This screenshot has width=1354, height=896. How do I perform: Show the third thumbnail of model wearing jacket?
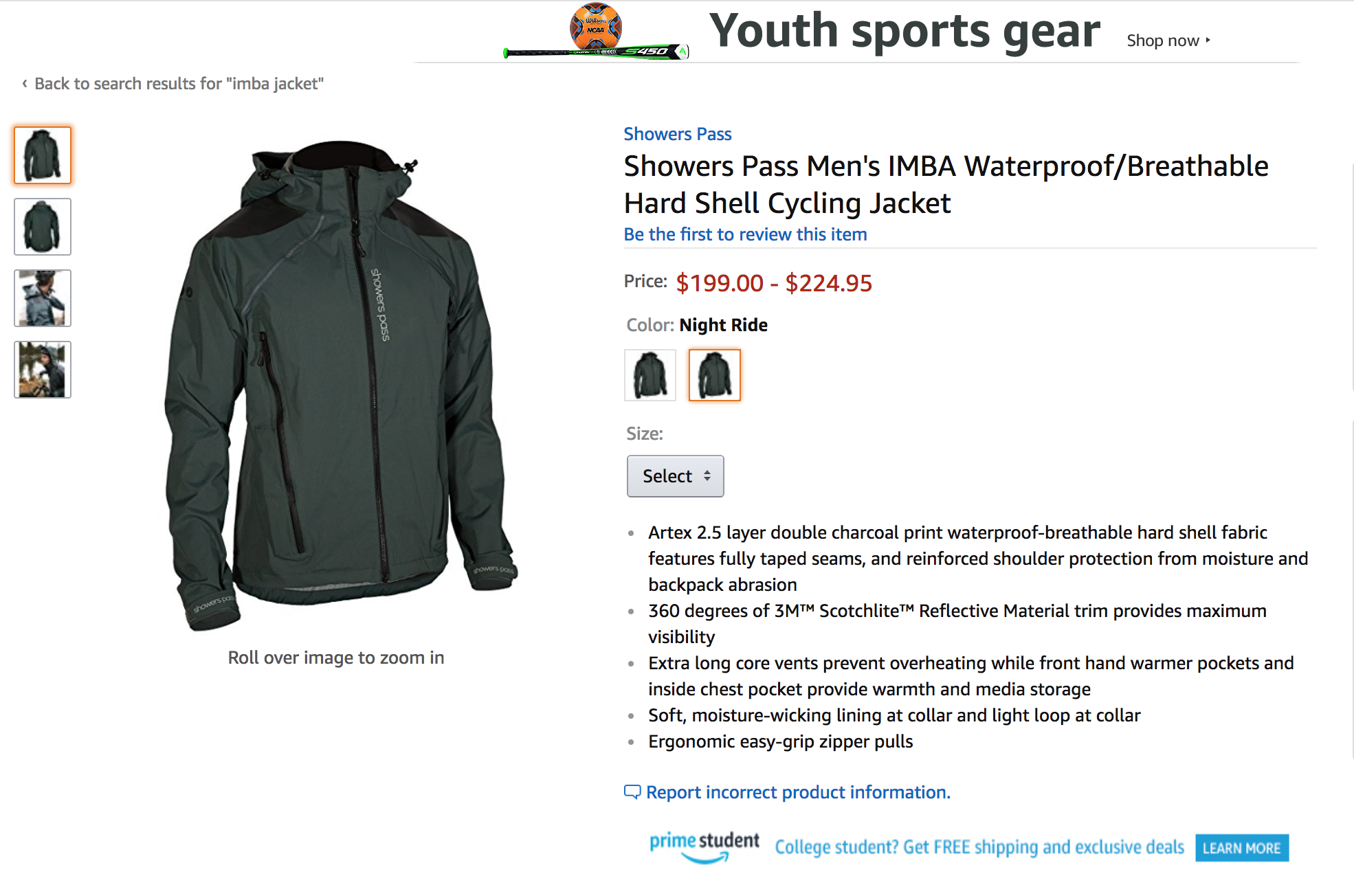[x=43, y=298]
